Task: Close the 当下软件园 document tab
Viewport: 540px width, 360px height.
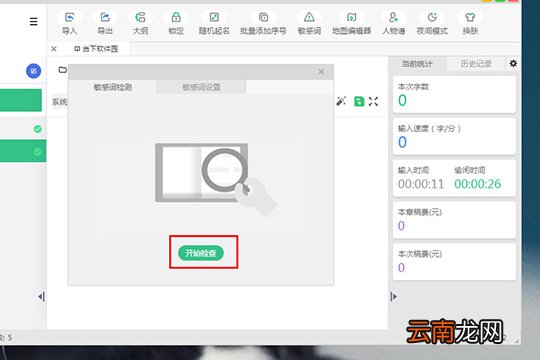Action: (x=54, y=49)
